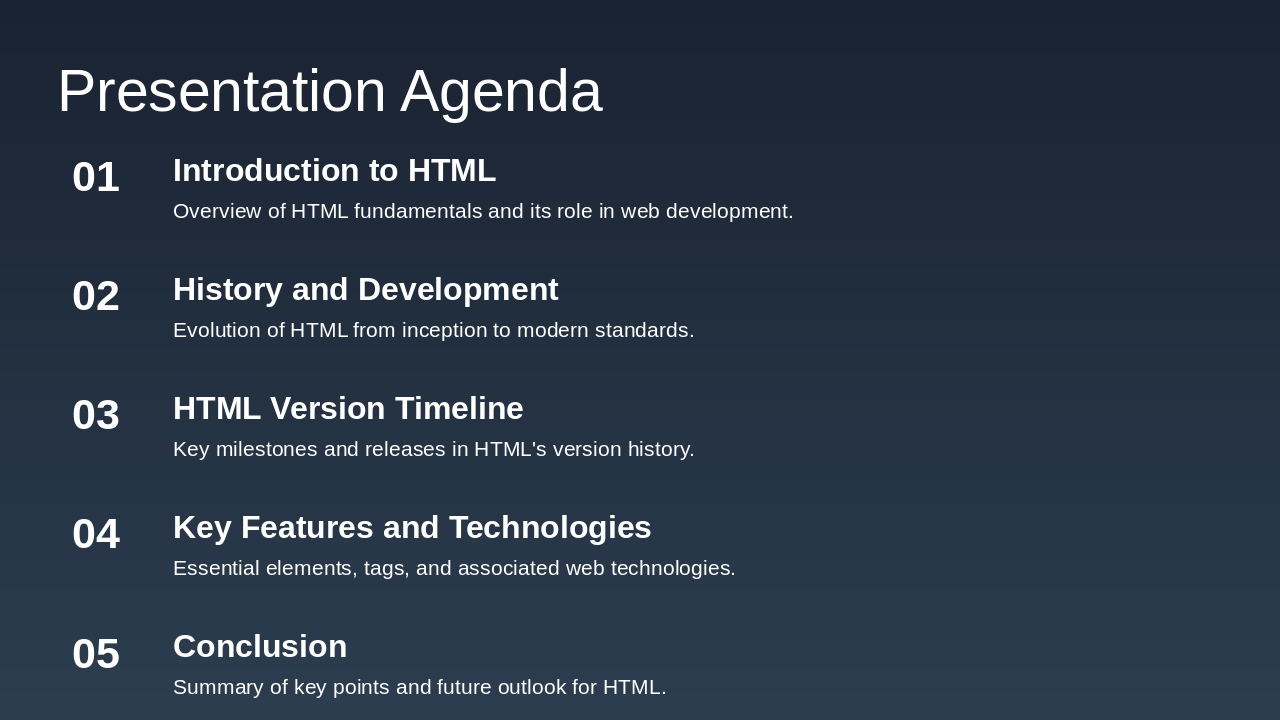This screenshot has height=720, width=1280.
Task: Click the slide title Presentation Agenda
Action: [x=330, y=91]
